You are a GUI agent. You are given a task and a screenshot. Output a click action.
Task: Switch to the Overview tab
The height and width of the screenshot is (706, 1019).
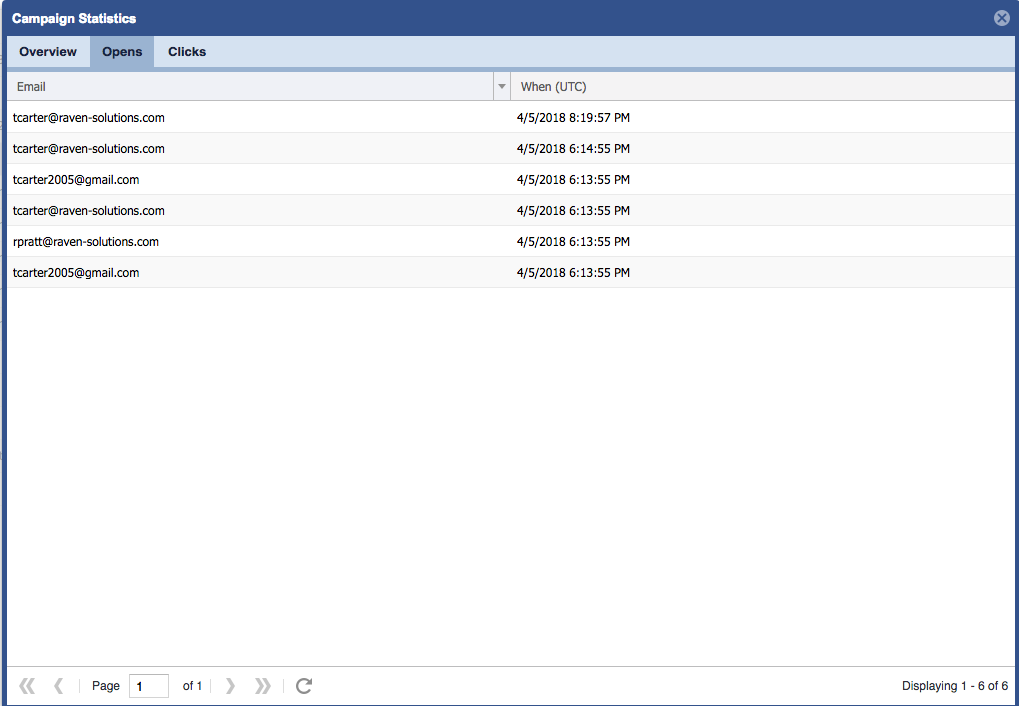[48, 52]
